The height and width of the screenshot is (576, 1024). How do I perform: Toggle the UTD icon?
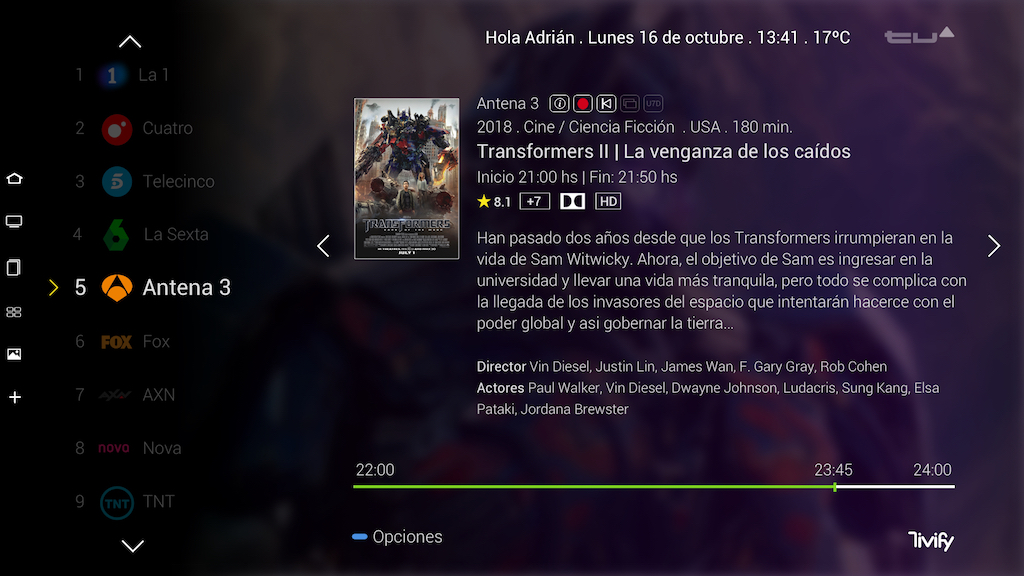pos(653,103)
